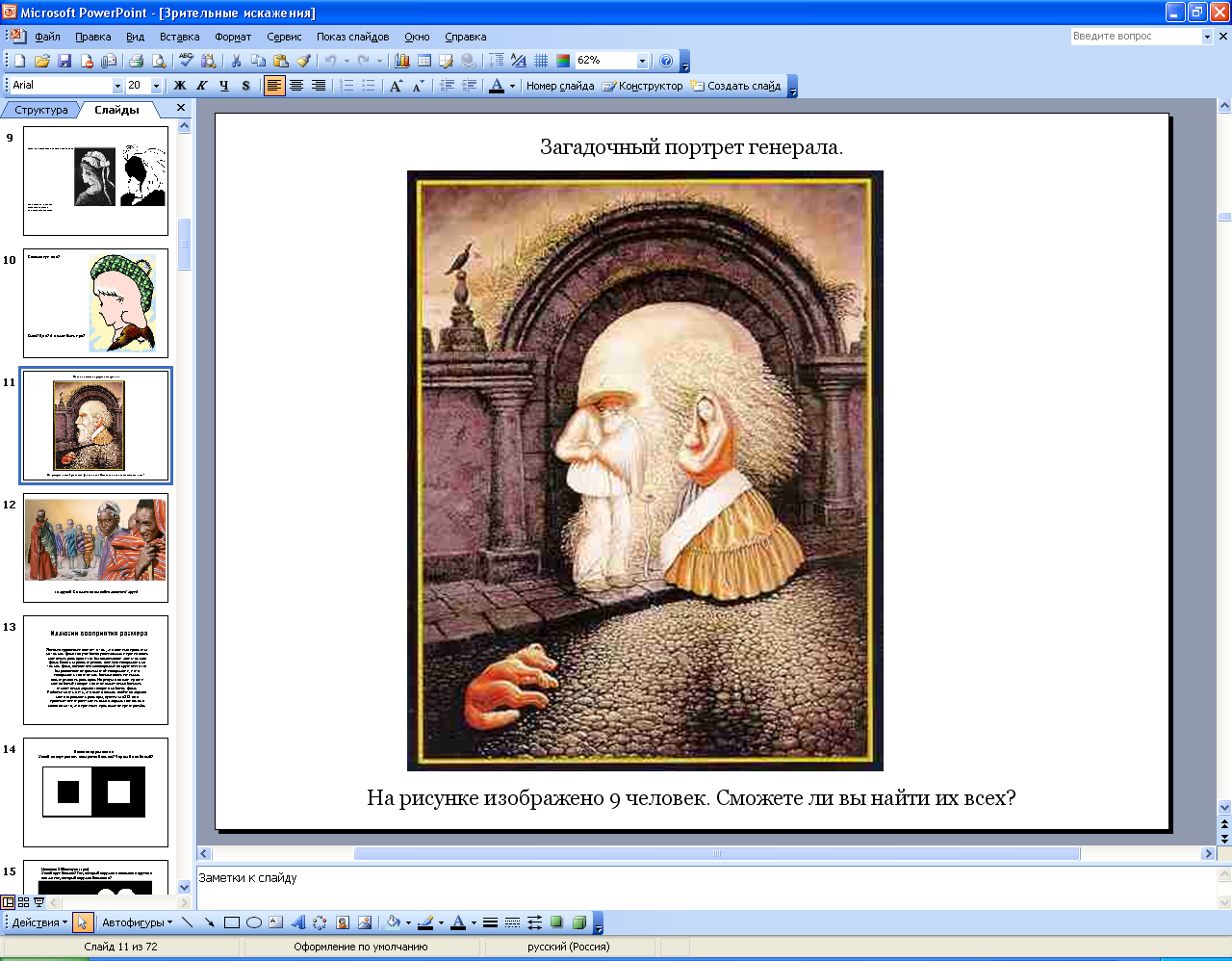Insert clip art picture
The image size is (1232, 961).
[343, 922]
